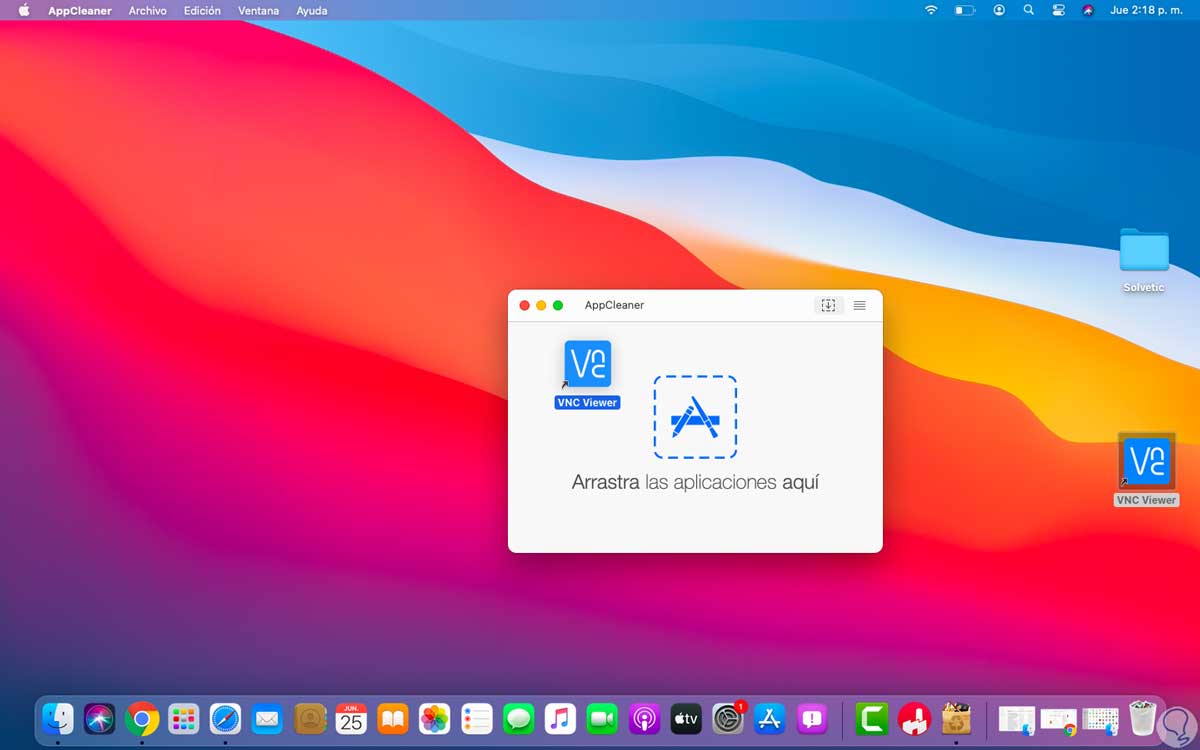Open Spotlight search in menu bar
1200x750 pixels.
pos(1028,10)
